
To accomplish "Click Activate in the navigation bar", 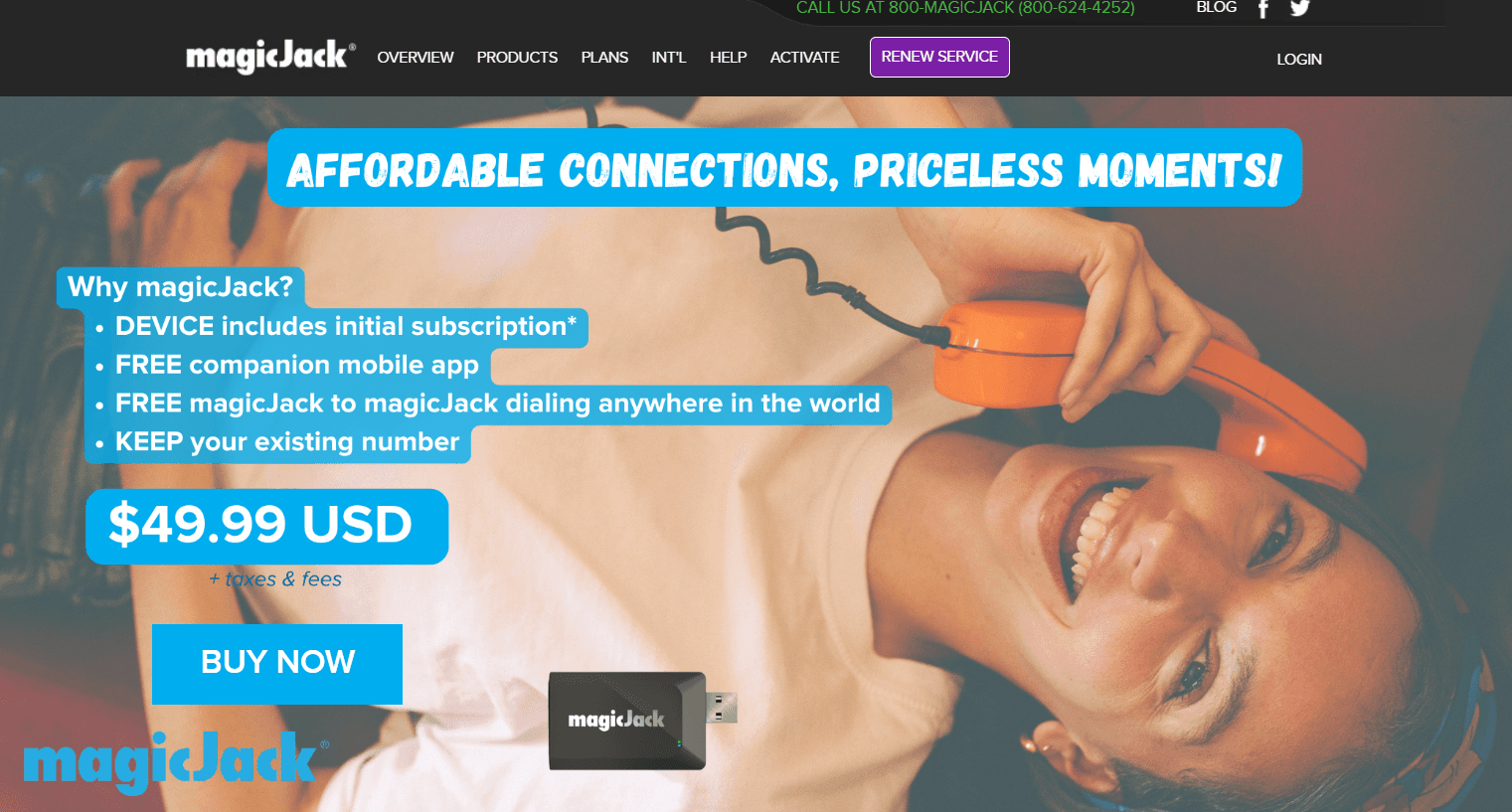I will coord(804,58).
